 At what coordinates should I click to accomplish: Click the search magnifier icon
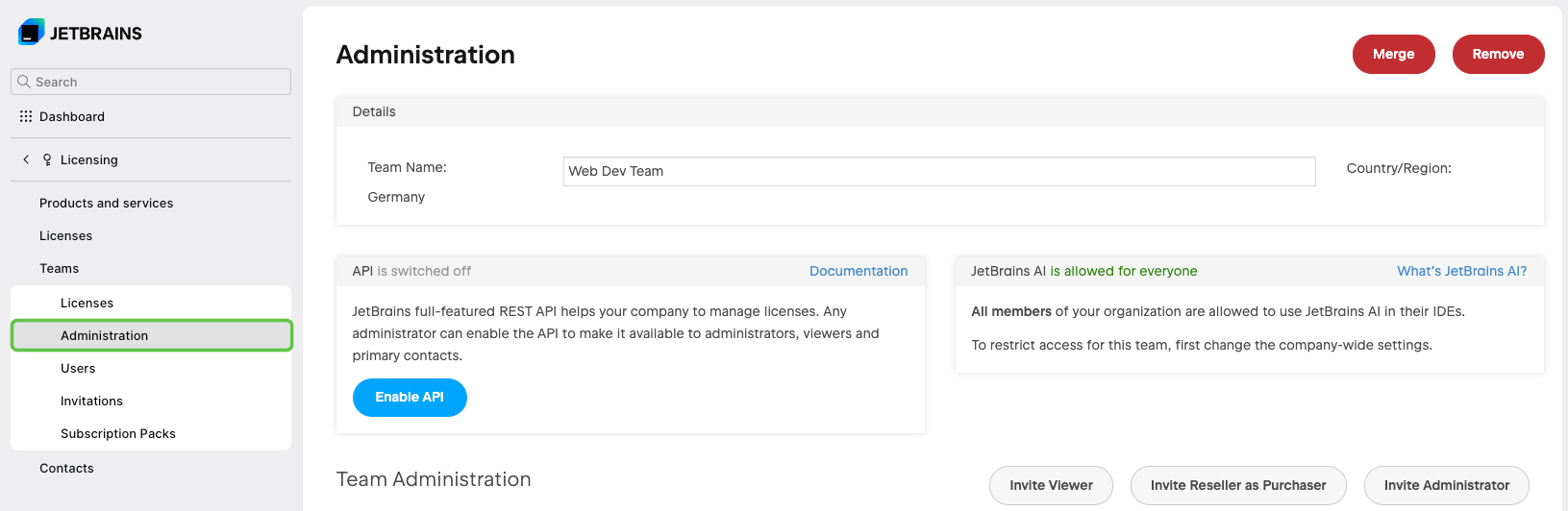coord(24,82)
